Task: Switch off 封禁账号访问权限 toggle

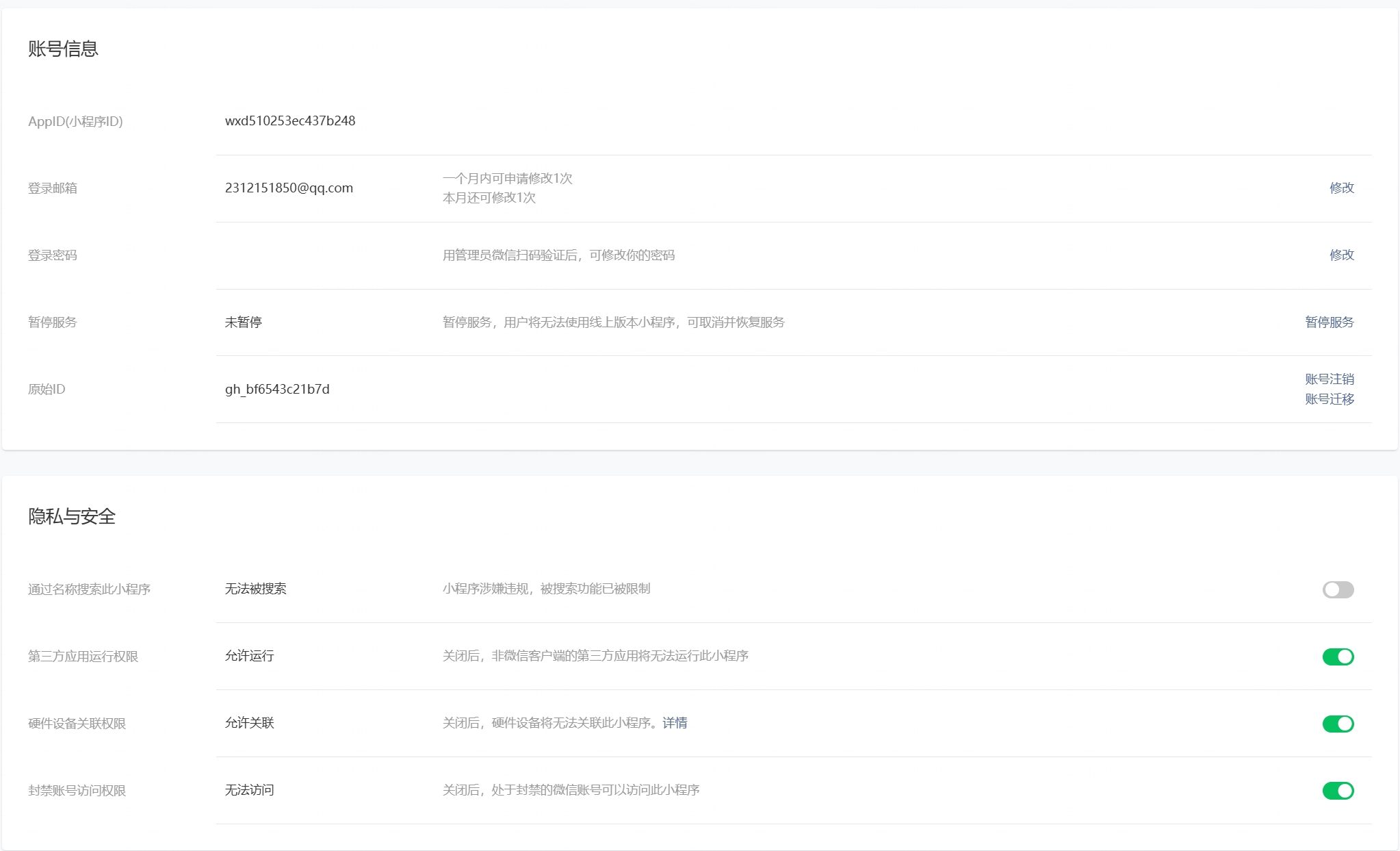Action: [x=1338, y=791]
